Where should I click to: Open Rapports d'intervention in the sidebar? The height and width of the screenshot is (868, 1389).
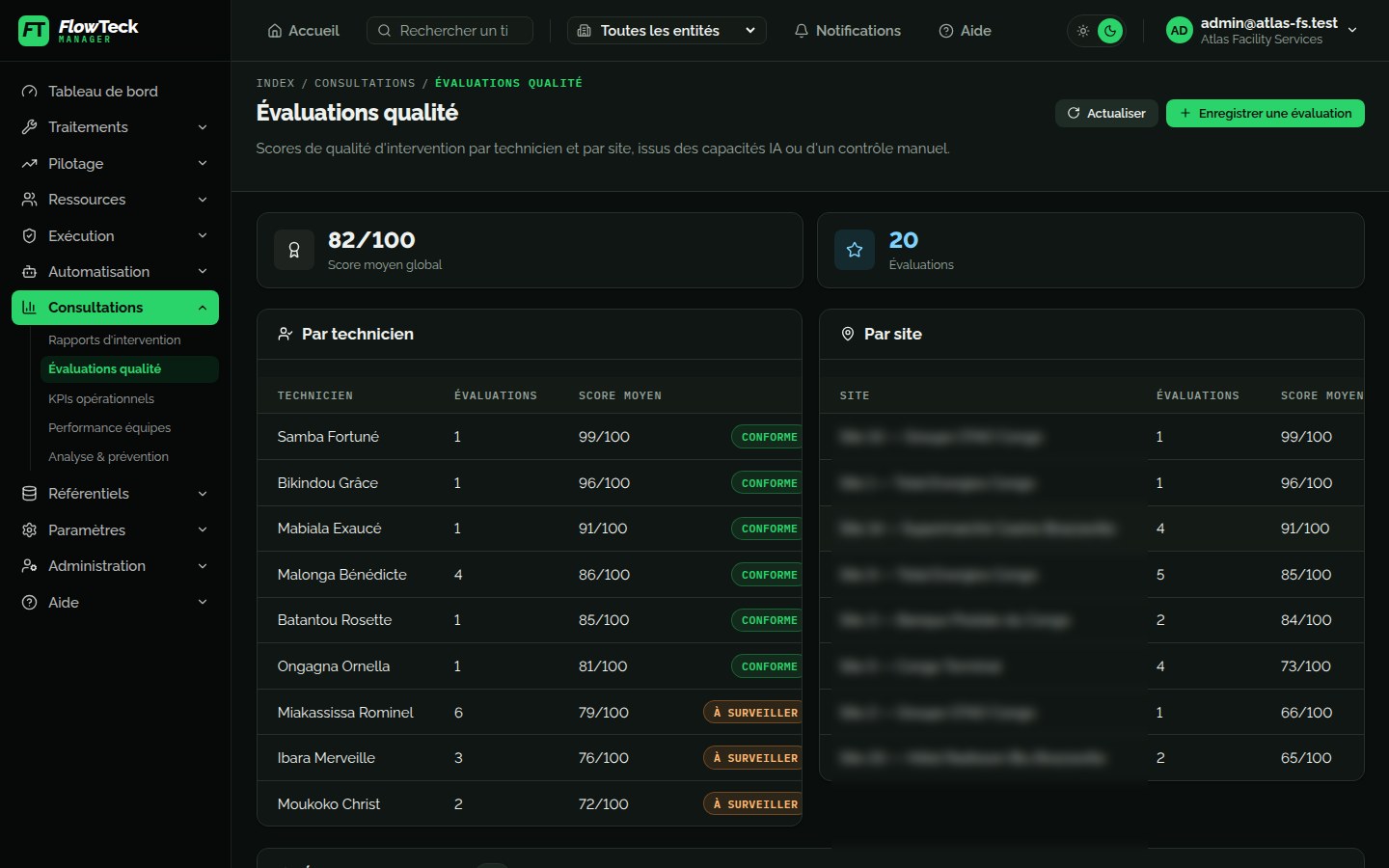point(115,340)
